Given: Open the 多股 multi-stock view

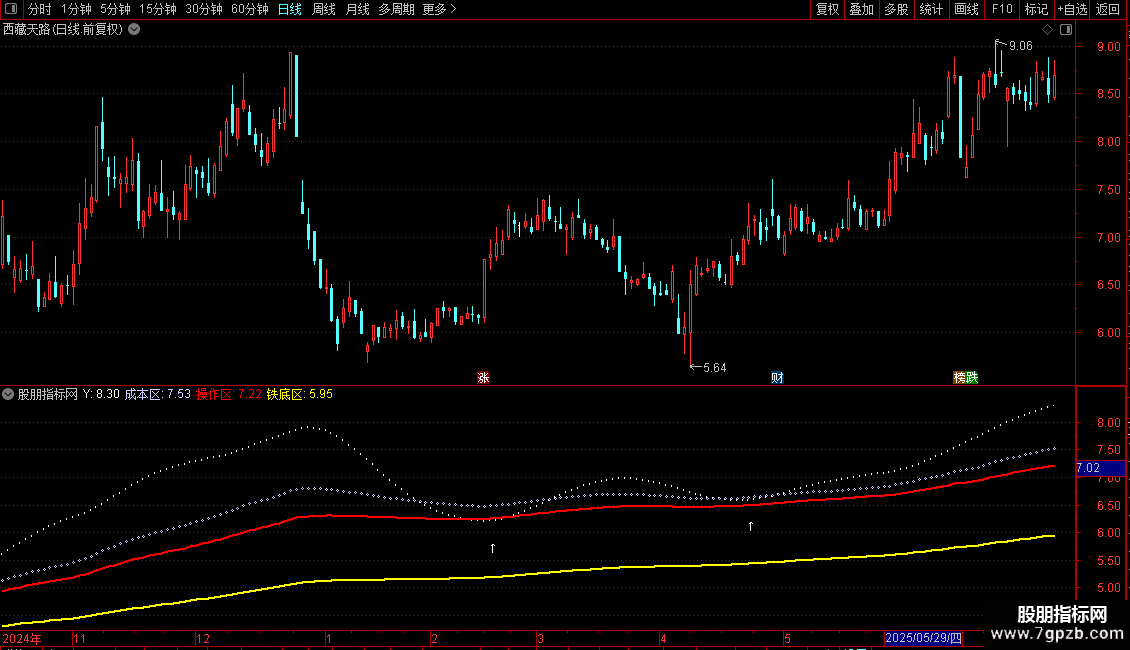Looking at the screenshot, I should click(x=896, y=9).
